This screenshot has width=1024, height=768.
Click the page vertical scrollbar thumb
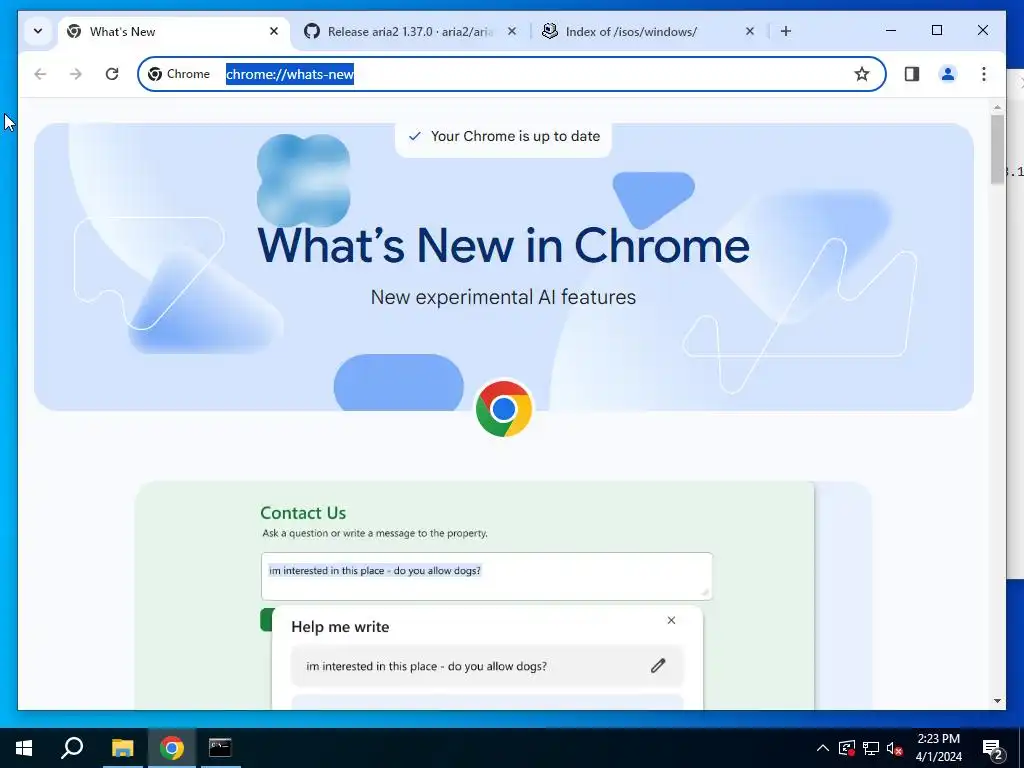pyautogui.click(x=997, y=149)
